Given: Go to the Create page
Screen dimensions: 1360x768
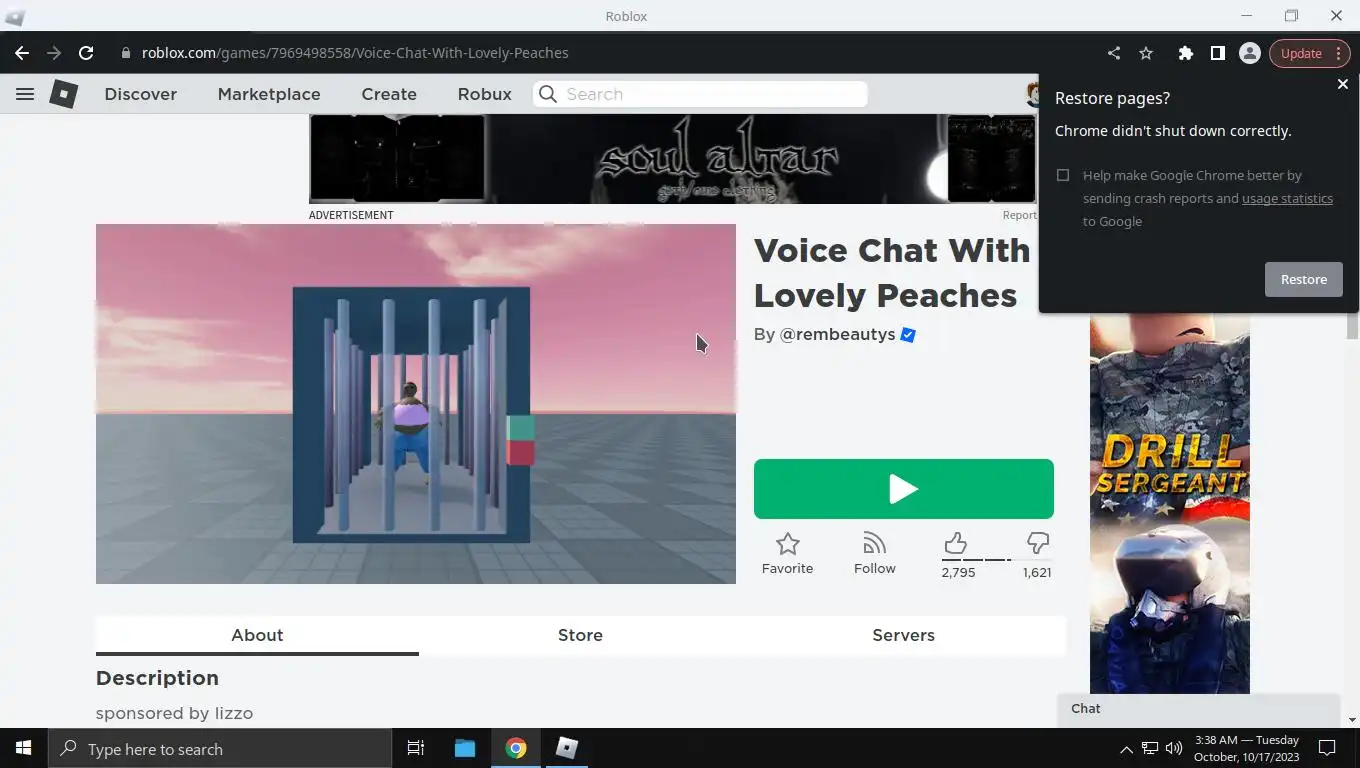Looking at the screenshot, I should [389, 94].
